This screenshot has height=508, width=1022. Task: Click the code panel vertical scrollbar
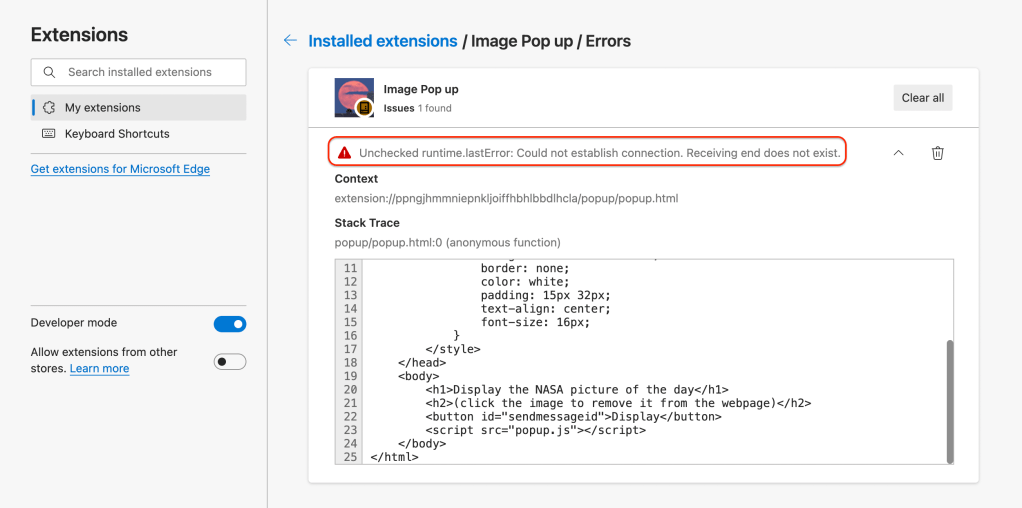coord(949,400)
